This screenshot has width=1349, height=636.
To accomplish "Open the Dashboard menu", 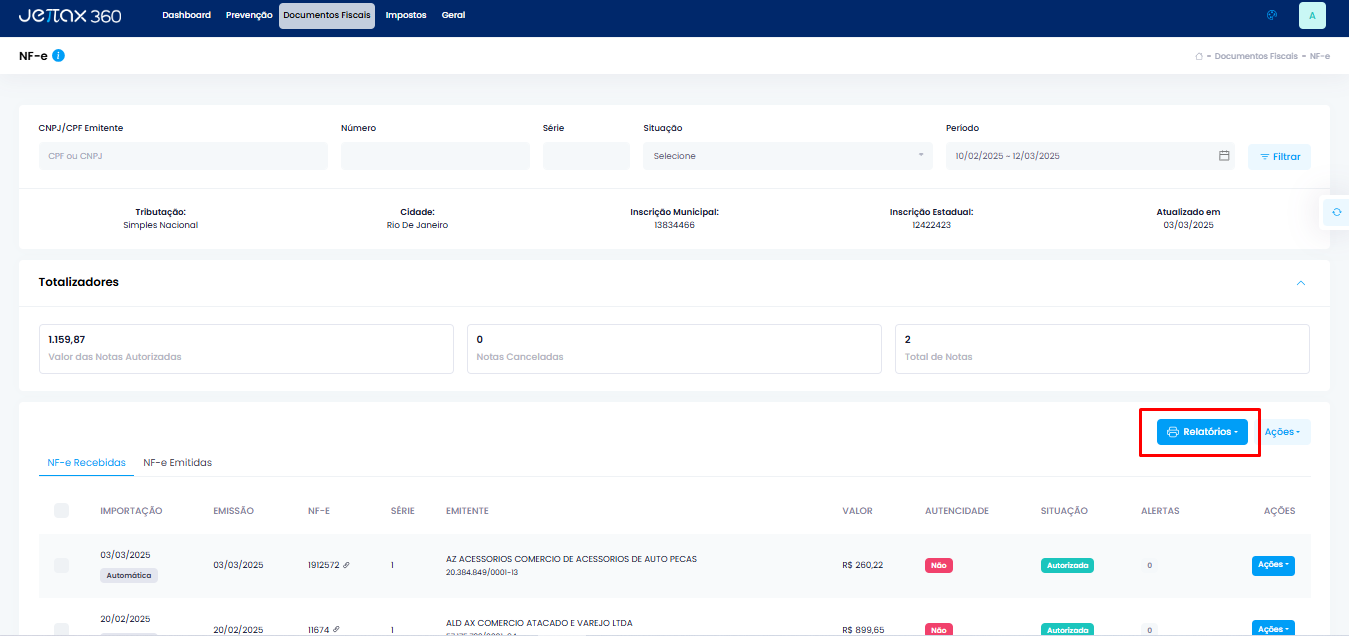I will click(187, 15).
